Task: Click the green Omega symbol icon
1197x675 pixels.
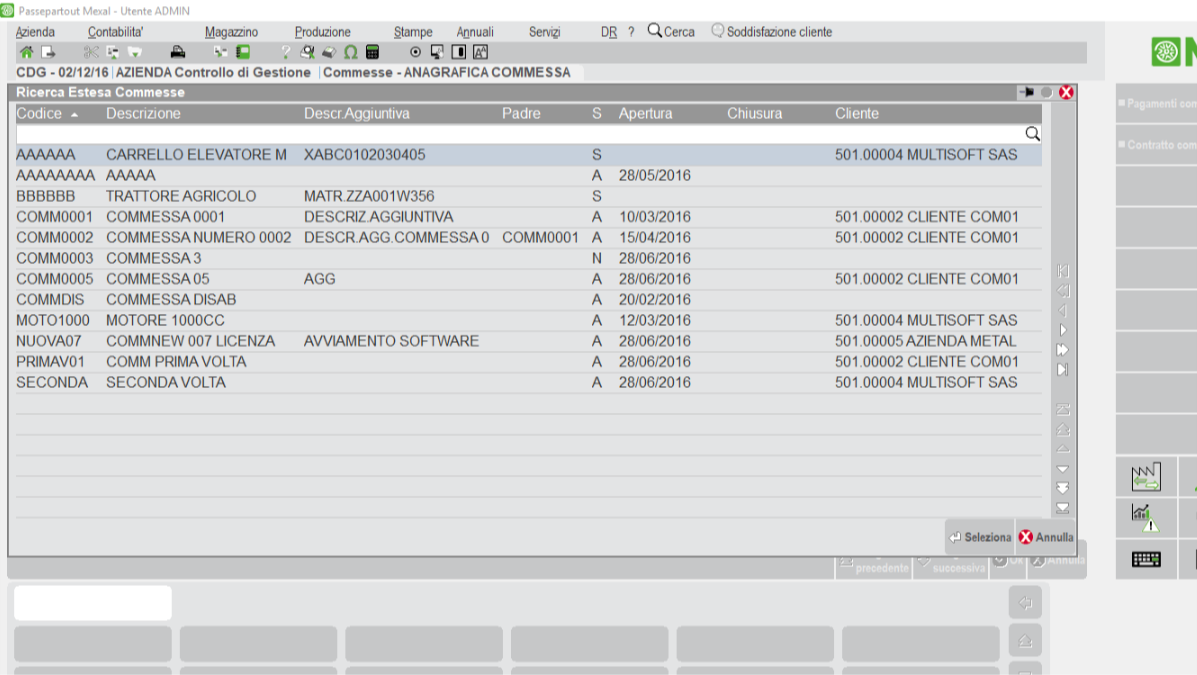Action: tap(350, 52)
